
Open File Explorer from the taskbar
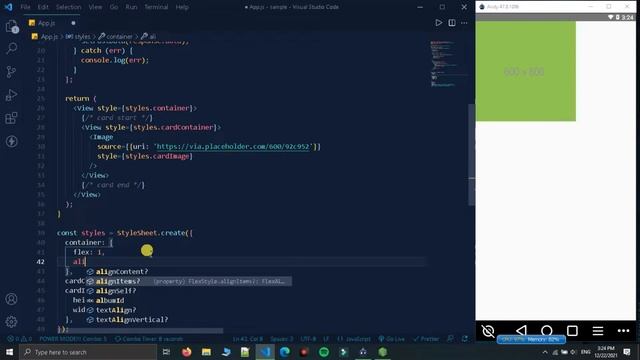point(206,352)
